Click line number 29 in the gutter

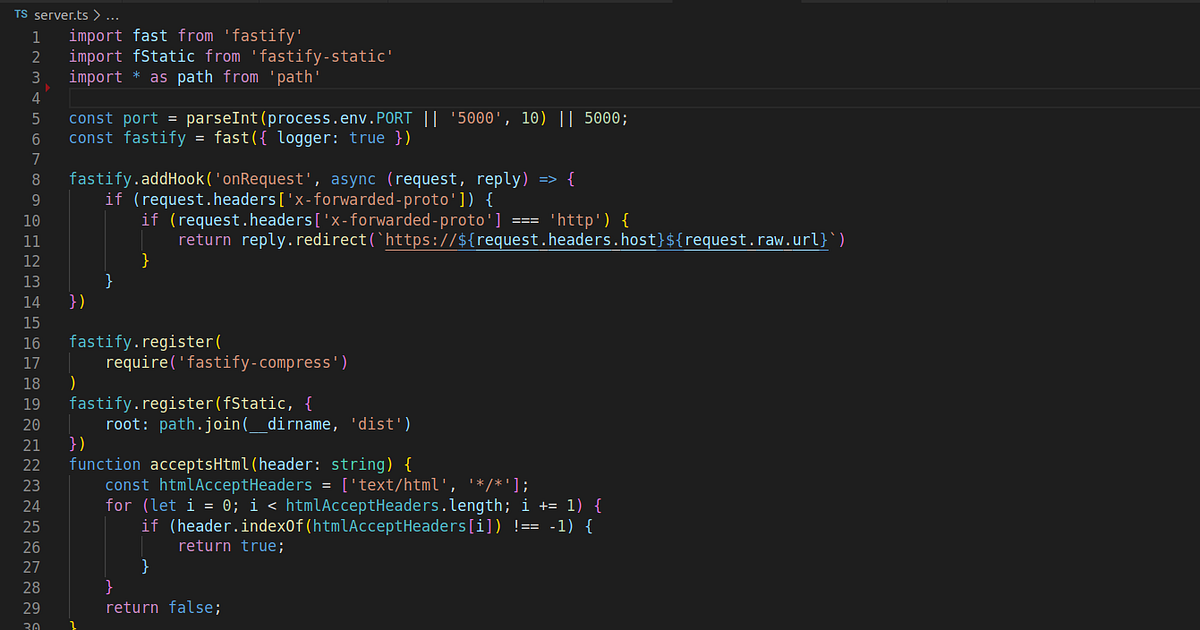pyautogui.click(x=30, y=608)
